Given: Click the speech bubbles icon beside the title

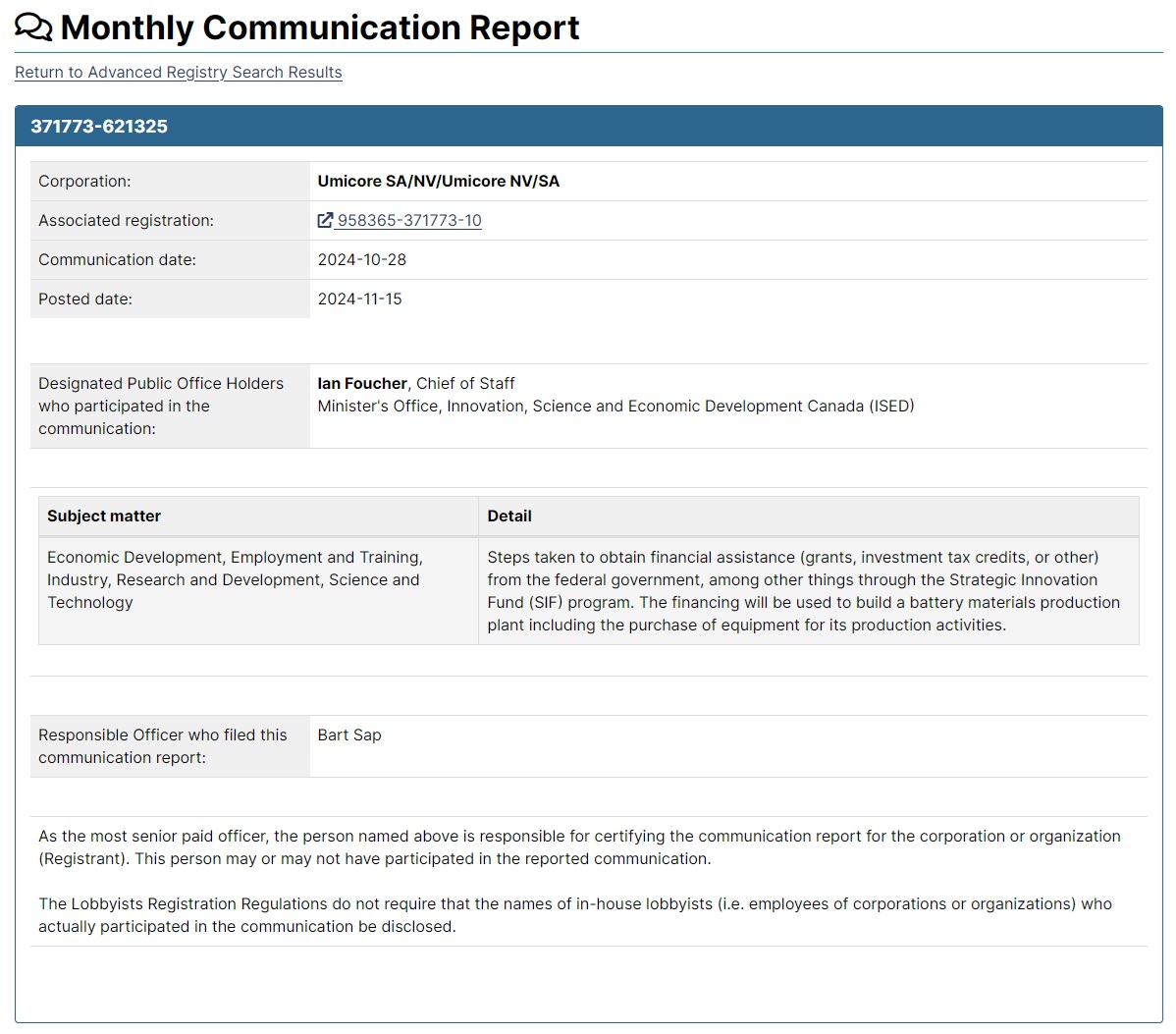Looking at the screenshot, I should [33, 27].
